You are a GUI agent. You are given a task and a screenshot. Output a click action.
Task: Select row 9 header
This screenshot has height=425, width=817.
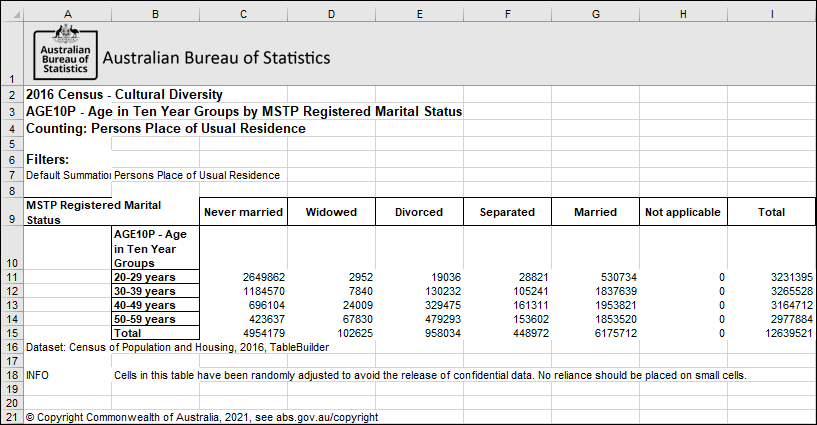point(12,211)
